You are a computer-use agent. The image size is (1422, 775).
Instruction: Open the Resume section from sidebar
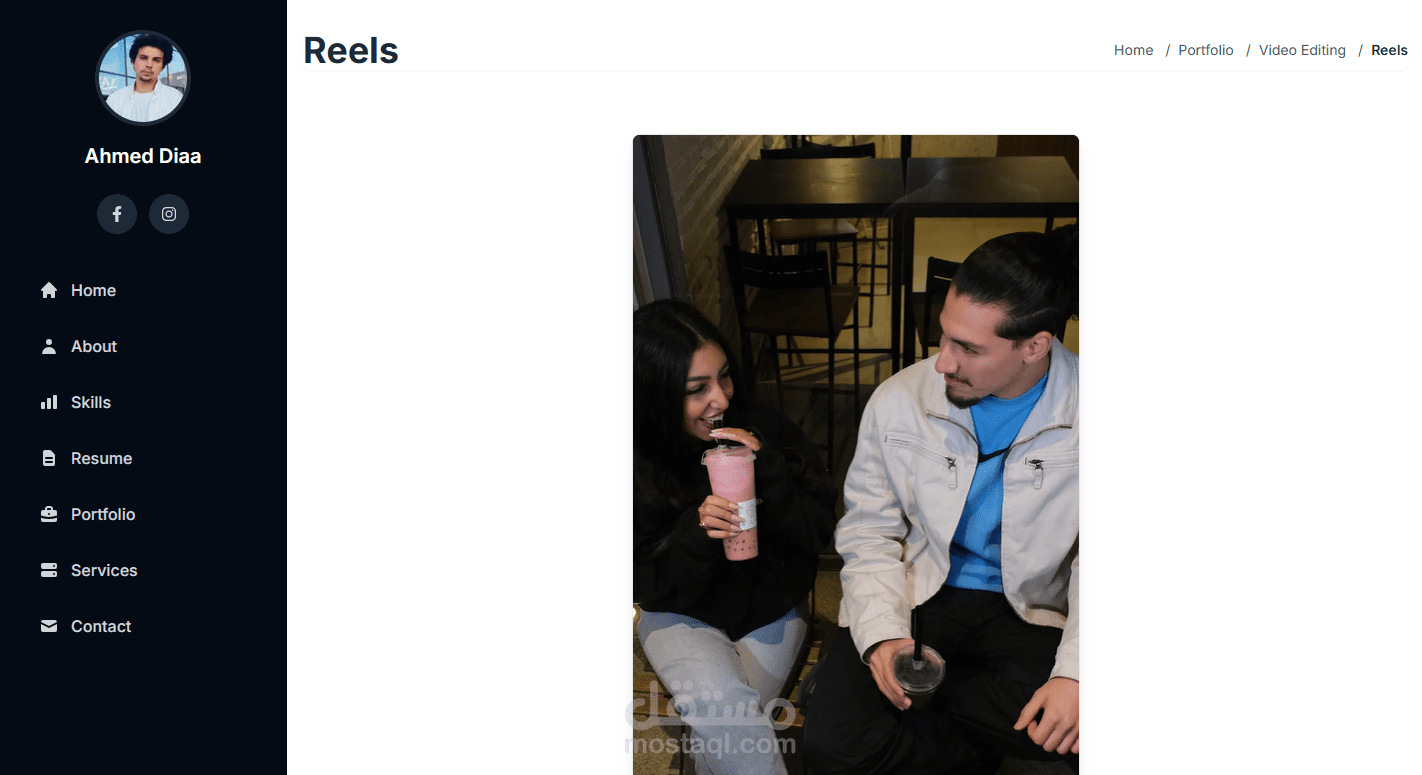[x=101, y=458]
